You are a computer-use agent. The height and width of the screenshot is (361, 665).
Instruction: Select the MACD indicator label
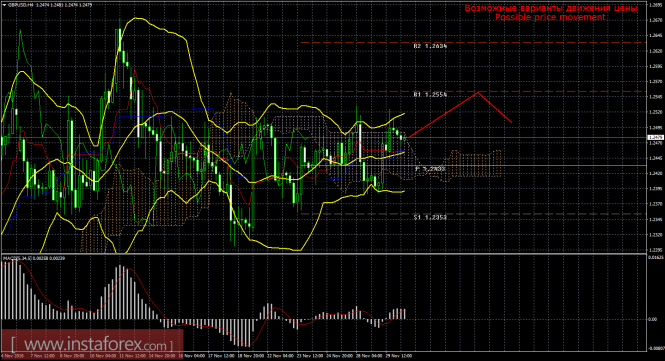click(x=34, y=258)
